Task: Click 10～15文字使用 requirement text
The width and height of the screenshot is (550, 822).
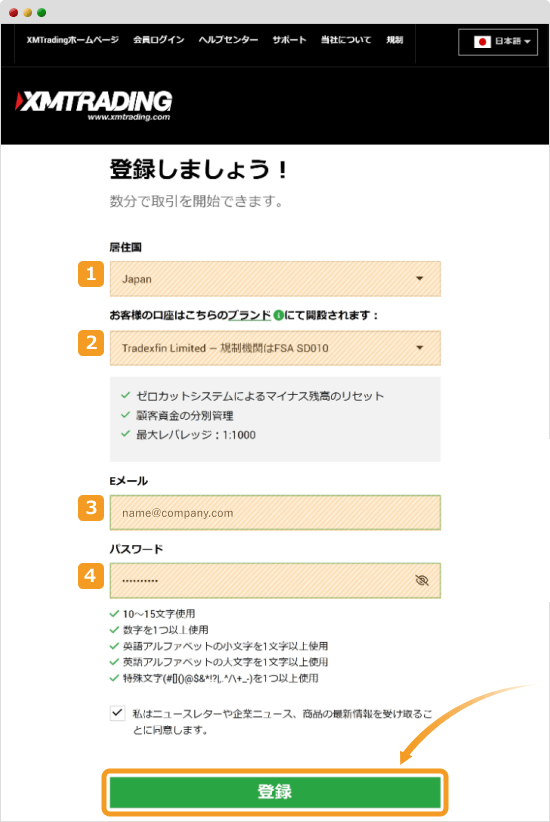Action: click(159, 613)
